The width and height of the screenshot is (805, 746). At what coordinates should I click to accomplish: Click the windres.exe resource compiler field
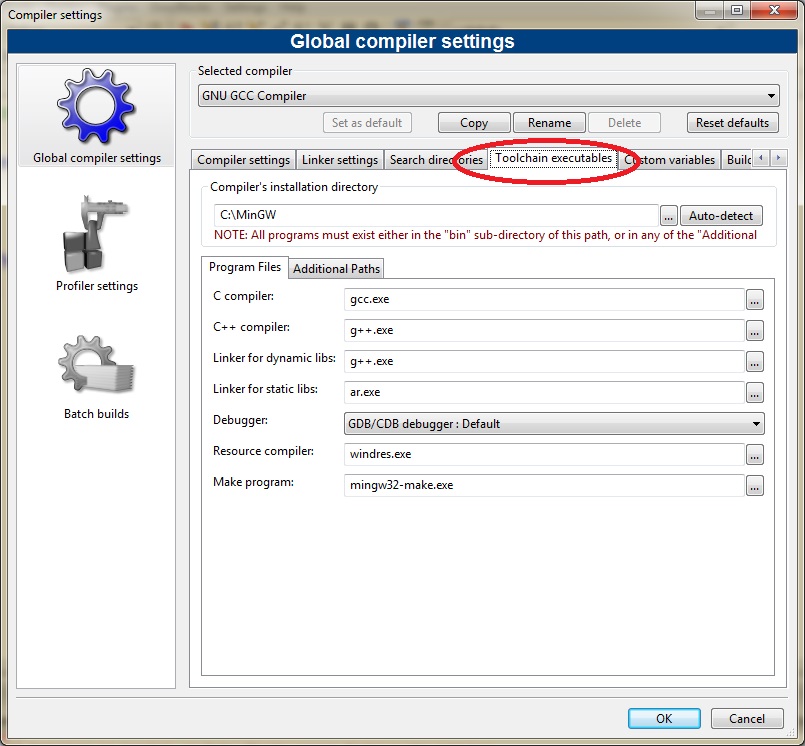544,454
